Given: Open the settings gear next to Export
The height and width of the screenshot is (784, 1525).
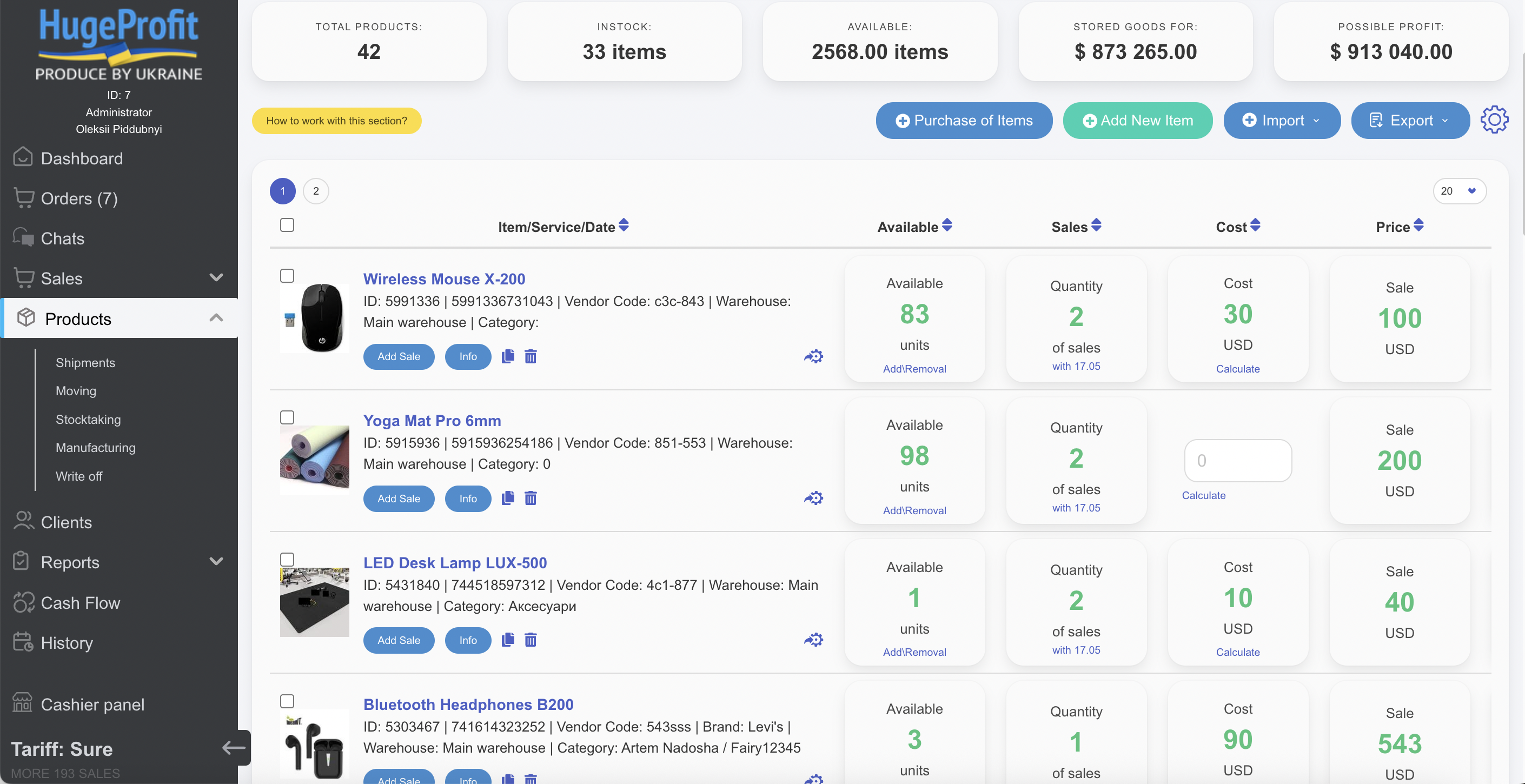Looking at the screenshot, I should pyautogui.click(x=1494, y=120).
